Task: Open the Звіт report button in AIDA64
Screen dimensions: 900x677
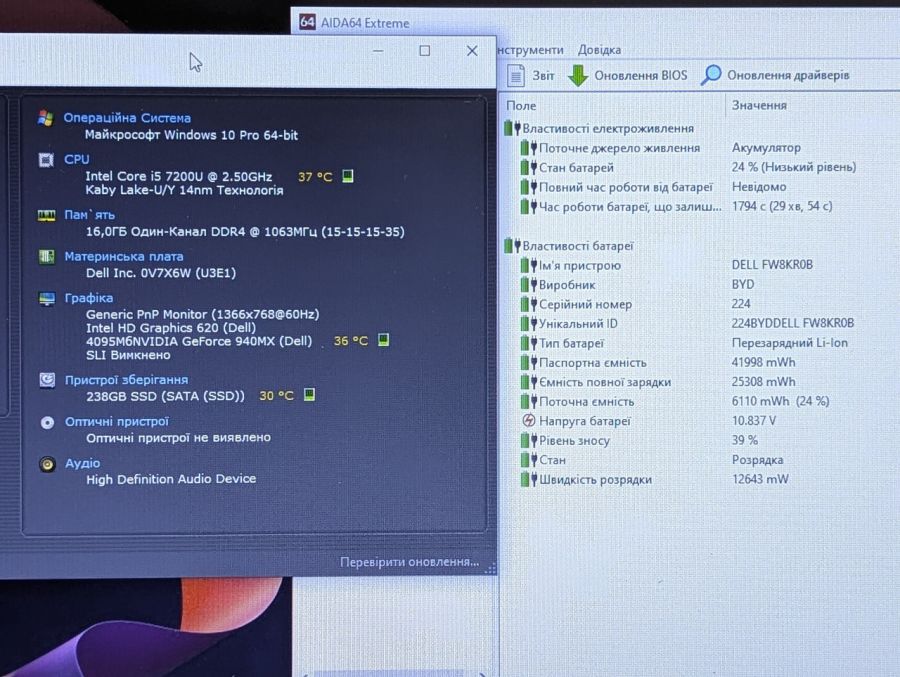Action: point(532,75)
